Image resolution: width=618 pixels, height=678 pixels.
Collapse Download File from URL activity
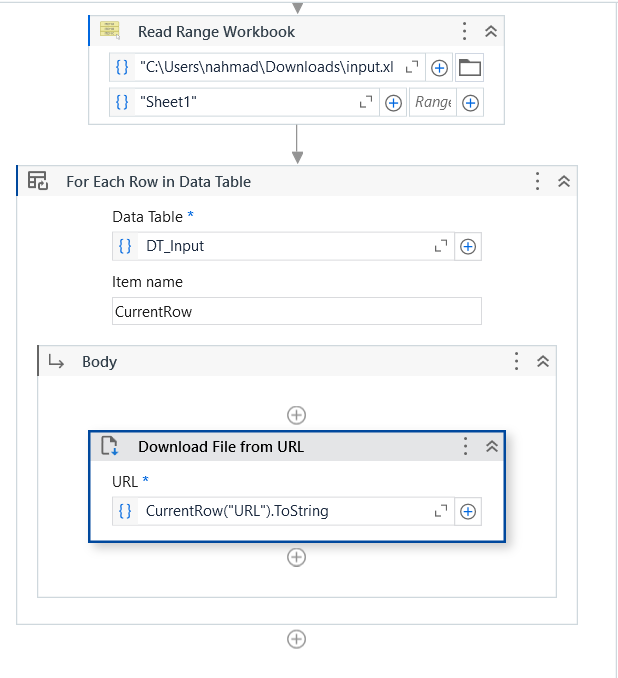click(491, 447)
